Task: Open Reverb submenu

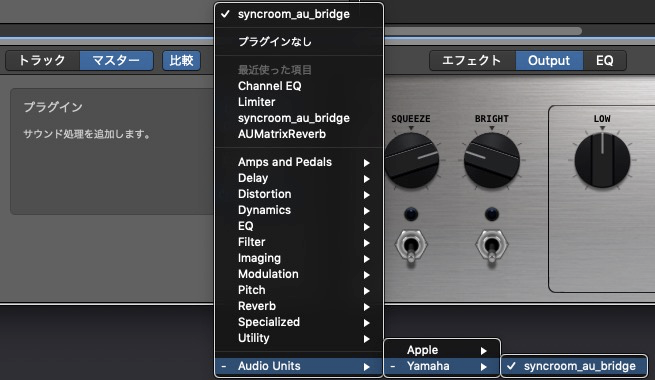Action: (x=299, y=306)
